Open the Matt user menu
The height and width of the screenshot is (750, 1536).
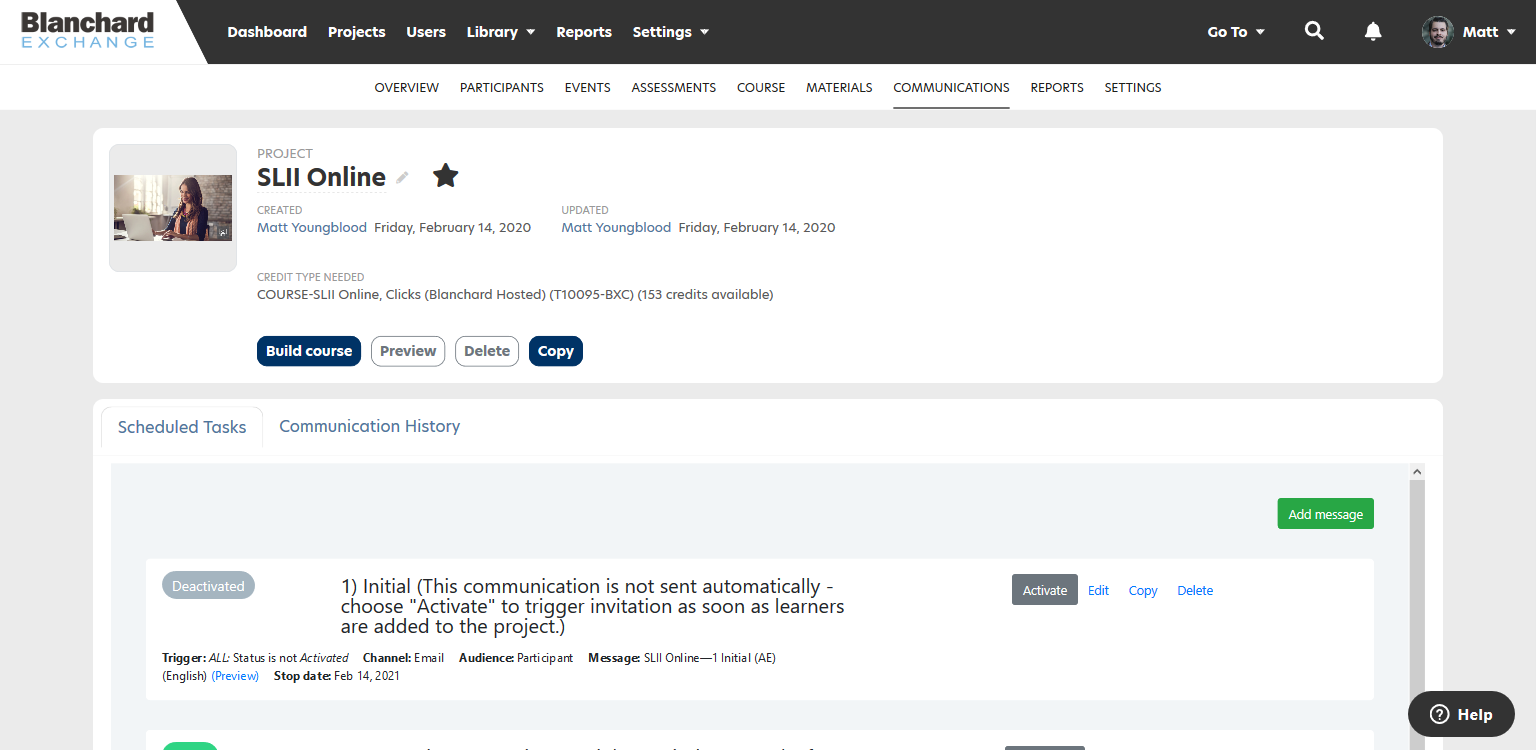(x=1489, y=32)
